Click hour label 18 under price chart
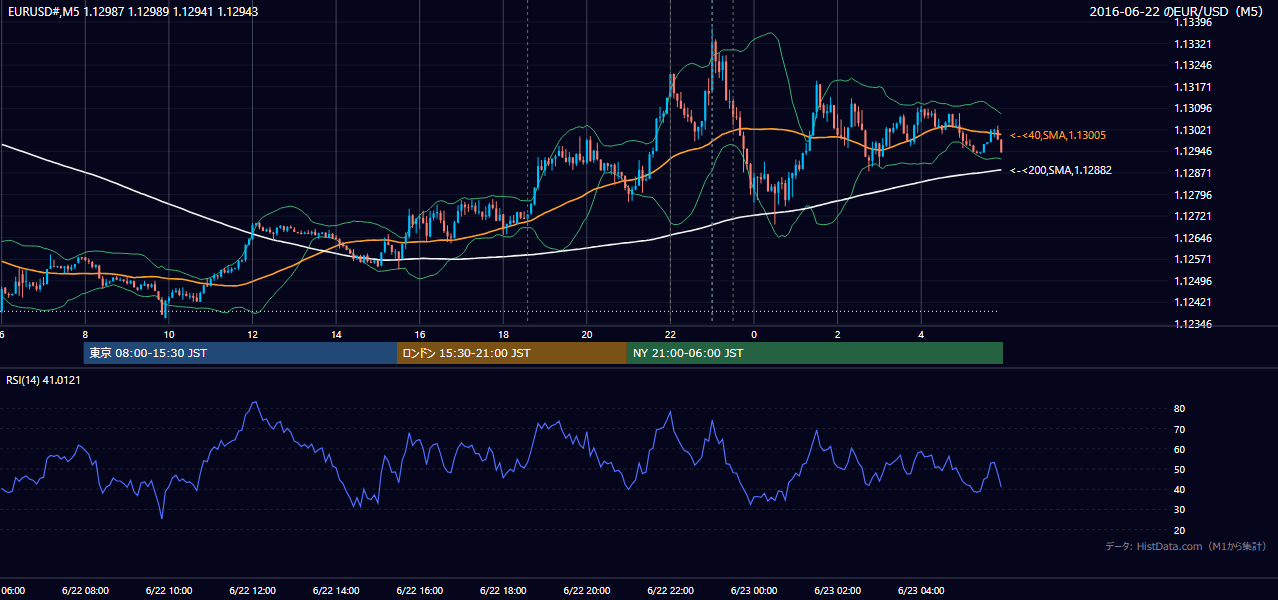 503,335
